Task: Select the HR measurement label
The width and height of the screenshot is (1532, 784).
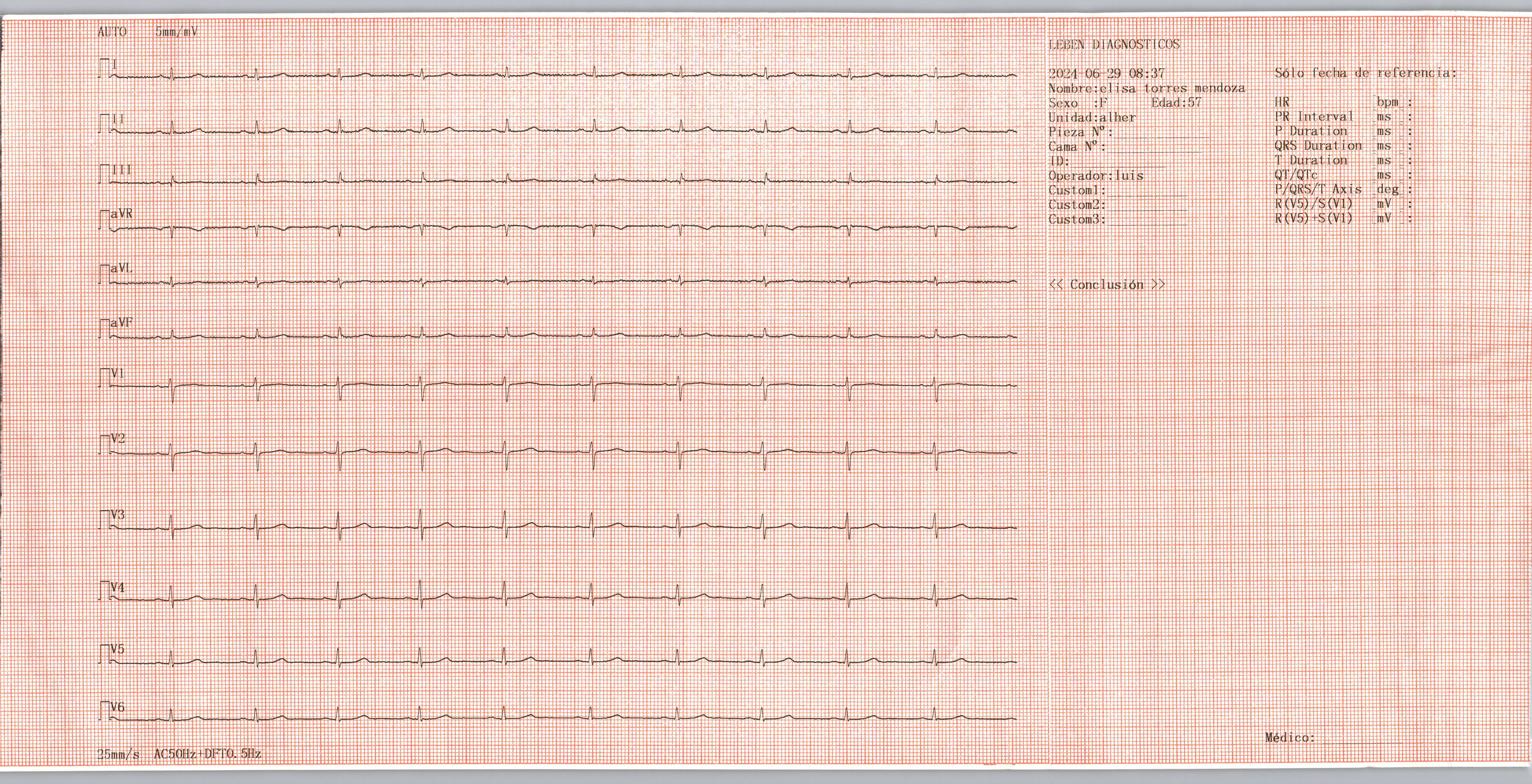Action: 1282,102
